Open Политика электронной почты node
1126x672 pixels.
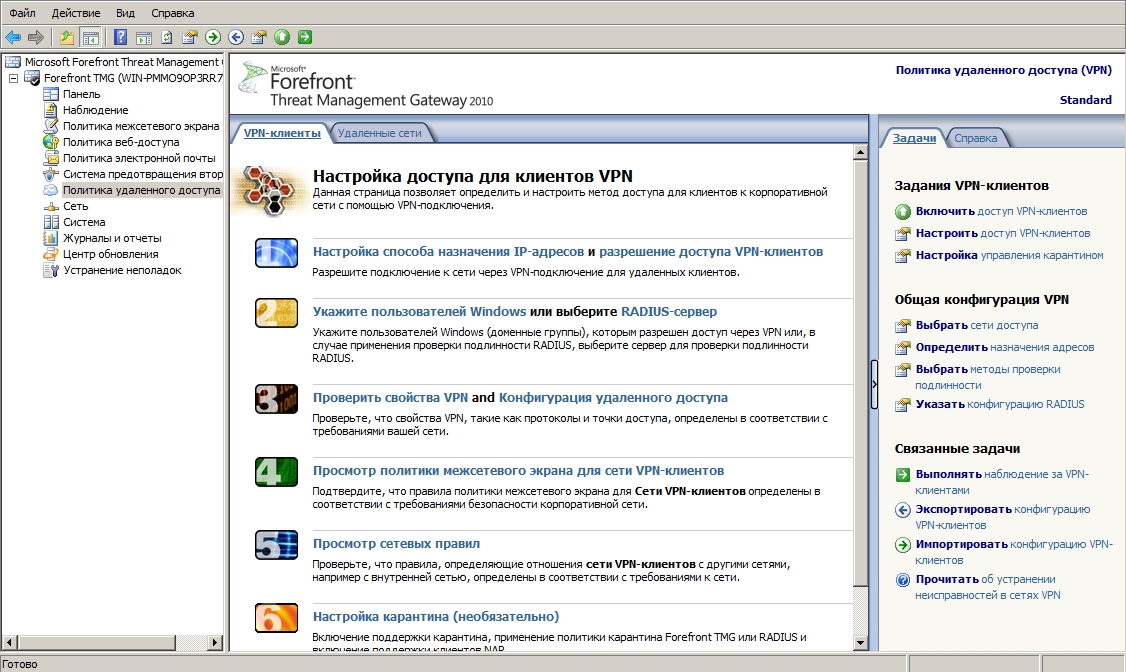(x=139, y=158)
